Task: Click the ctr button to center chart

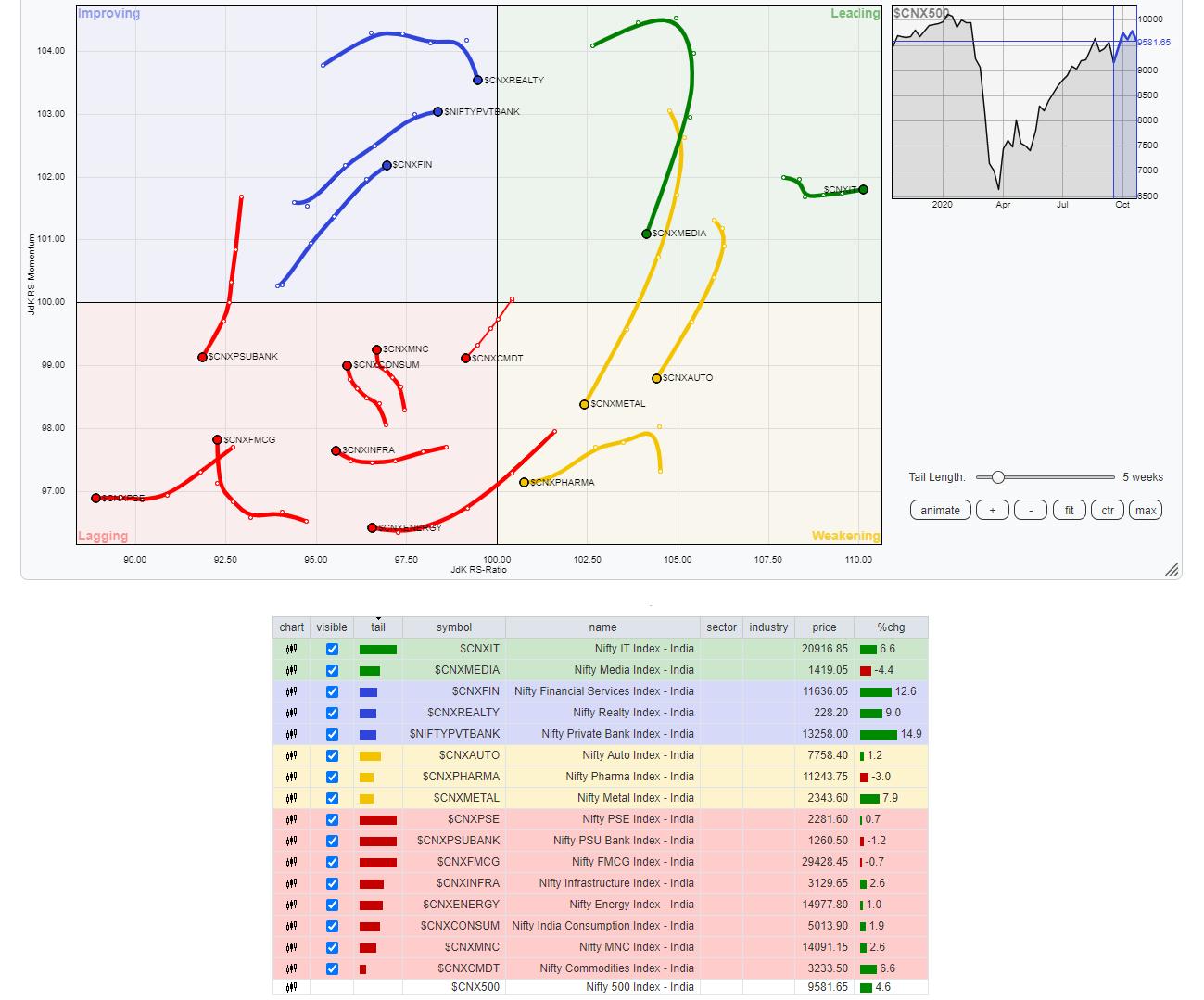Action: coord(1107,510)
